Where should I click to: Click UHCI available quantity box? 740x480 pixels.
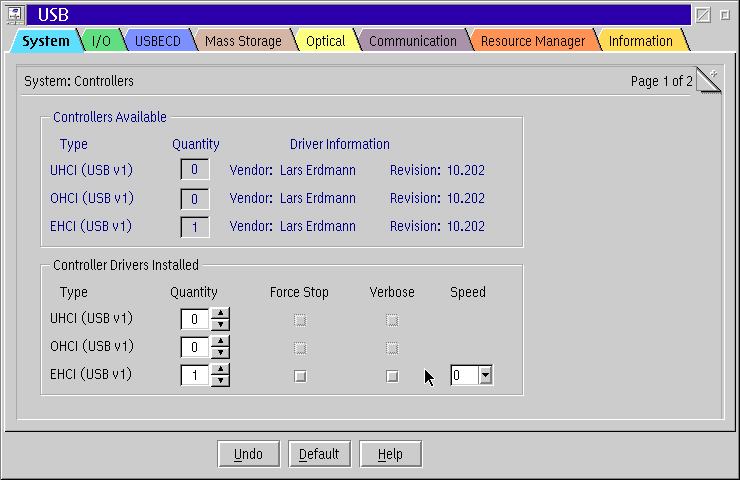[194, 169]
